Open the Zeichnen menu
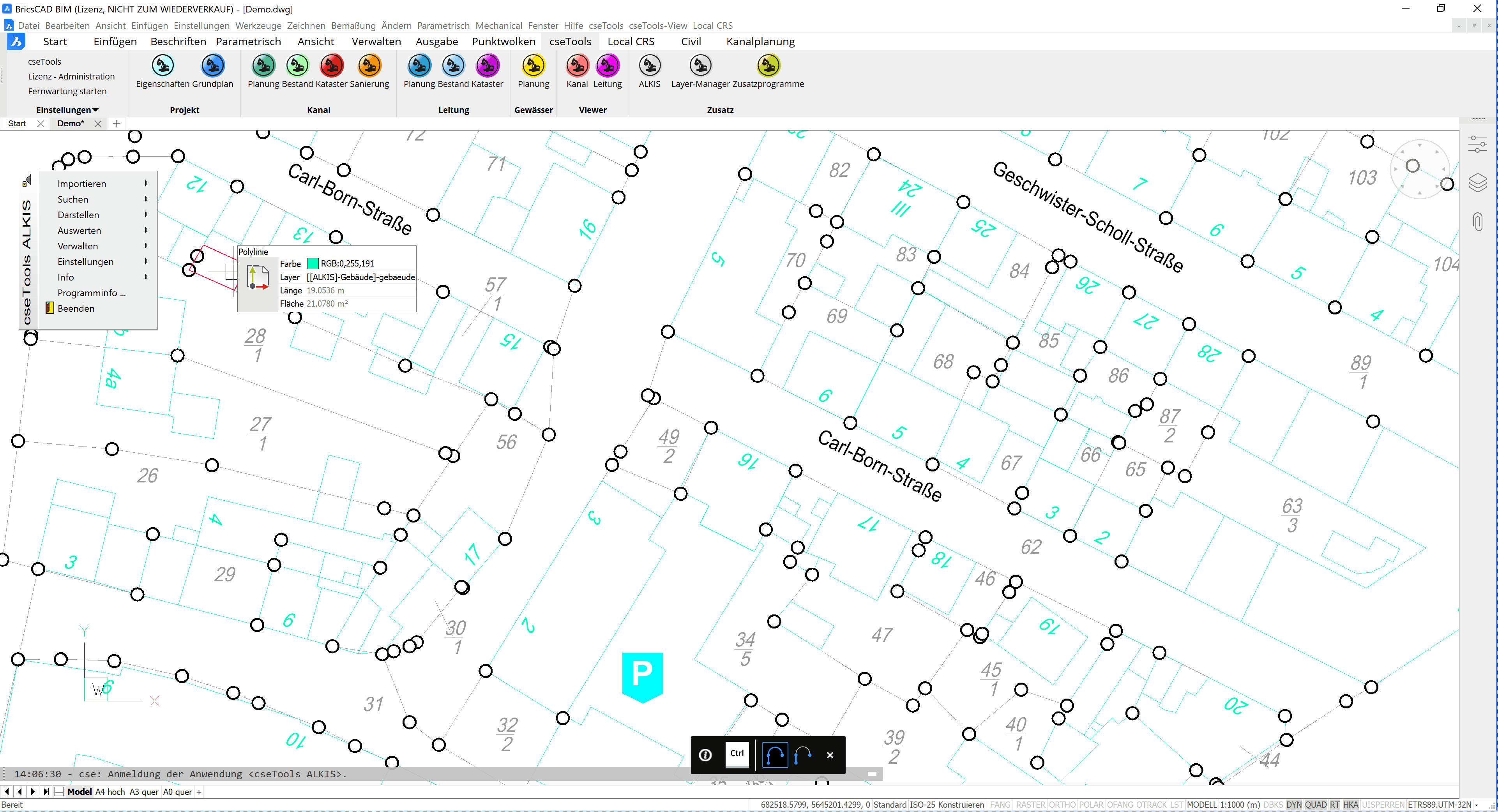Screen dimensions: 1498x812 pyautogui.click(x=306, y=26)
